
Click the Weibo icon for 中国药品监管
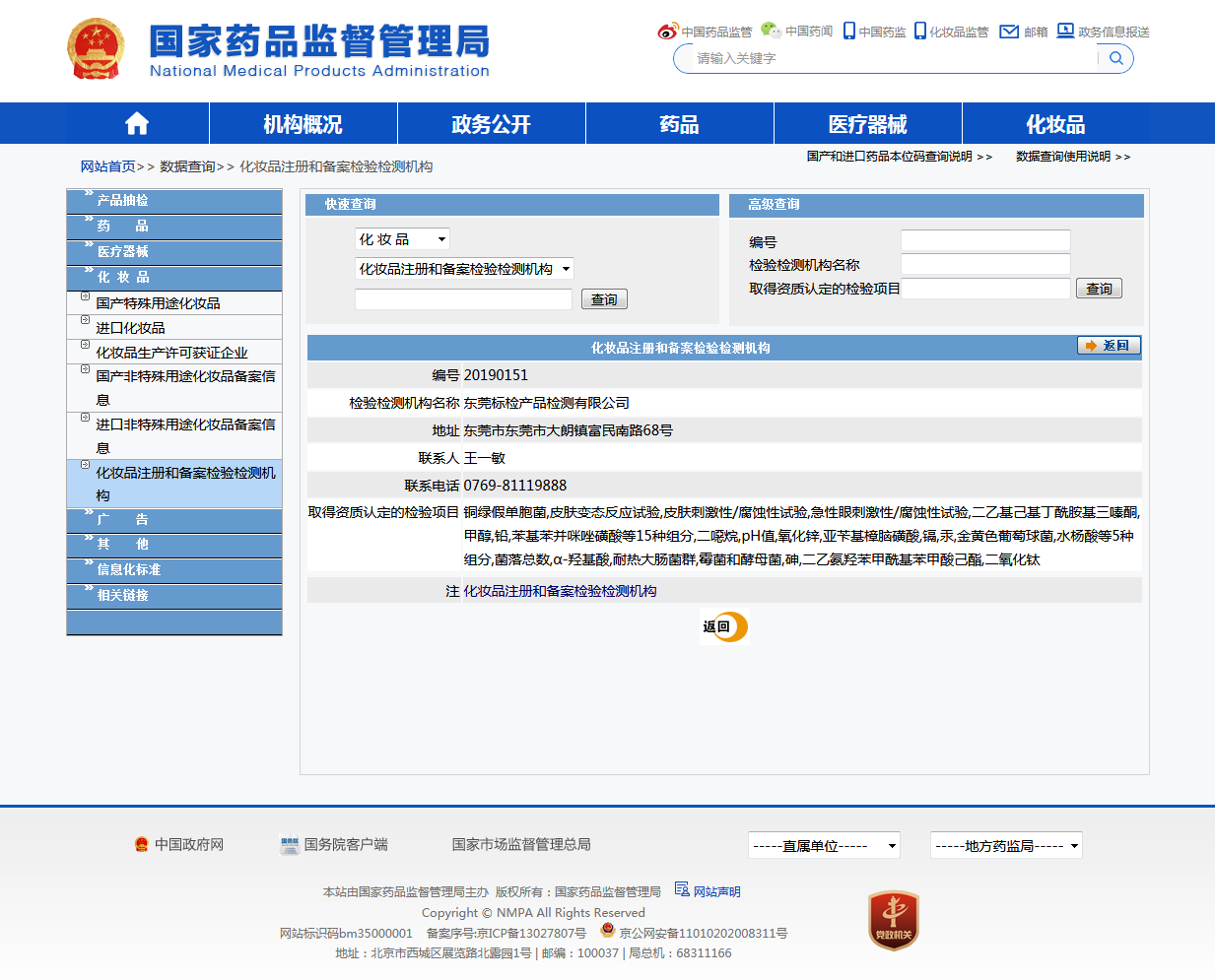[x=668, y=32]
